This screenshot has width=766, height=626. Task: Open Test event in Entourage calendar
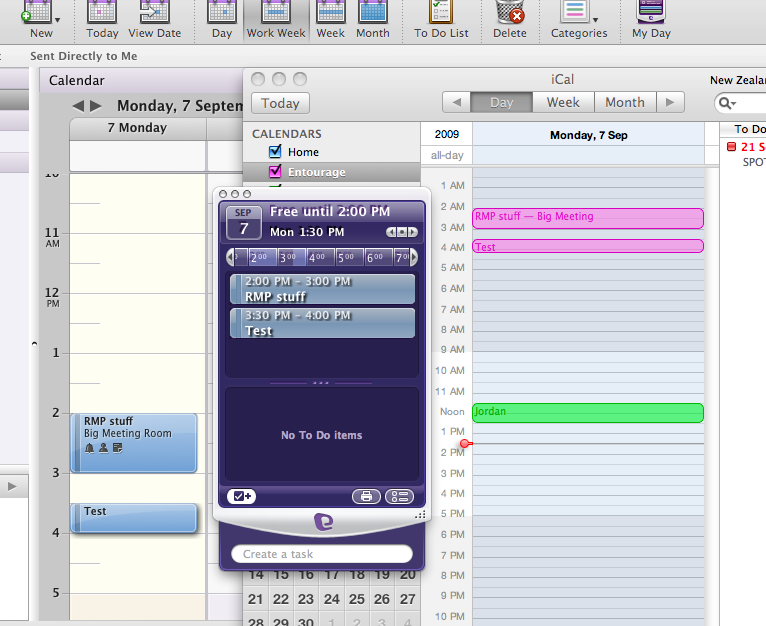coord(134,518)
